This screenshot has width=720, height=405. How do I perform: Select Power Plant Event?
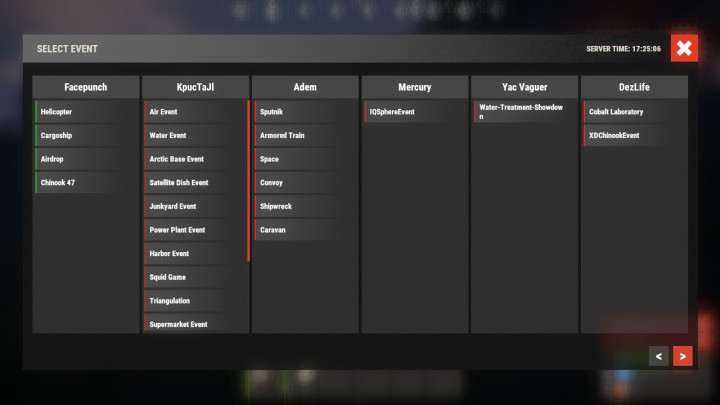click(195, 230)
